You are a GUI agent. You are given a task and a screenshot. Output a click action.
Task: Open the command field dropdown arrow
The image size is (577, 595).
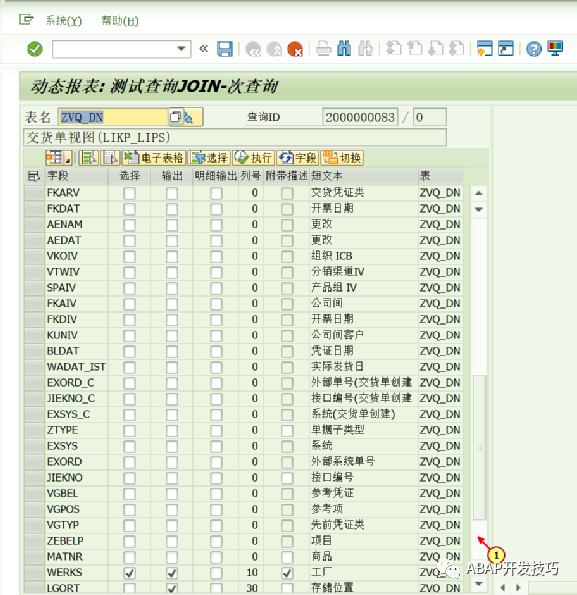point(181,49)
